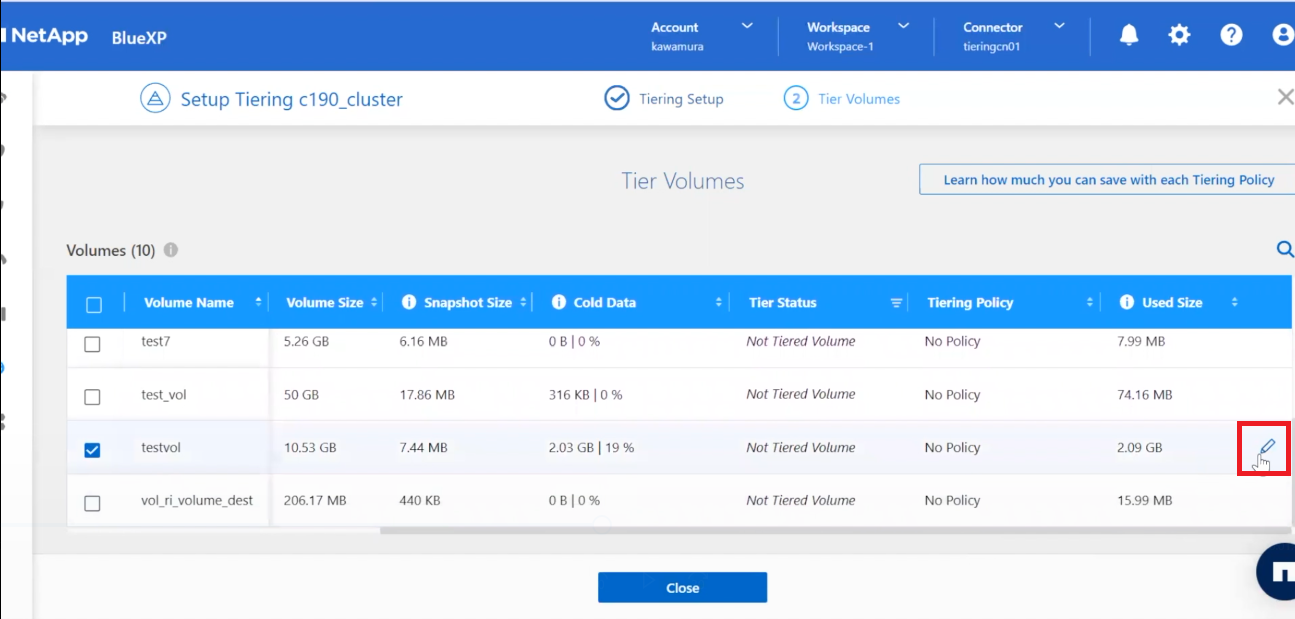Click the Tier Volumes page heading
The image size is (1295, 619).
tap(683, 181)
